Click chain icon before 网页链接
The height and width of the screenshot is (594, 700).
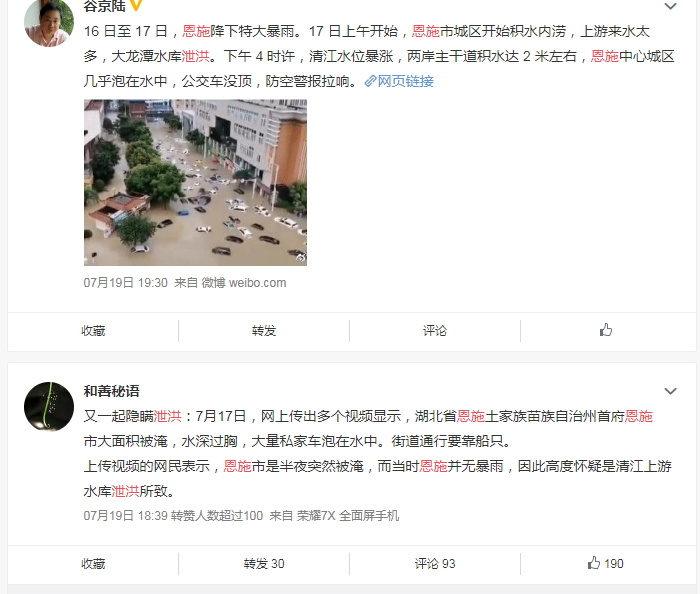(x=370, y=81)
